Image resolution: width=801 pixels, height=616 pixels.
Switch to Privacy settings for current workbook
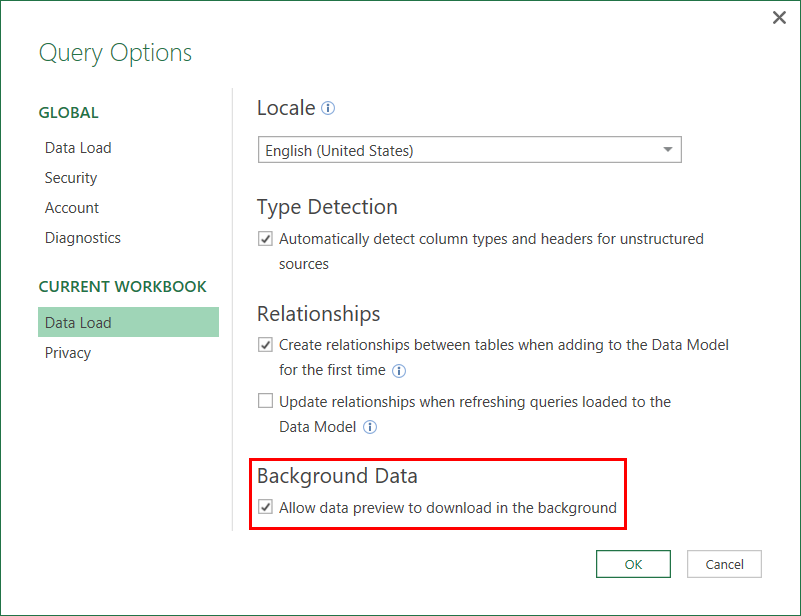68,353
